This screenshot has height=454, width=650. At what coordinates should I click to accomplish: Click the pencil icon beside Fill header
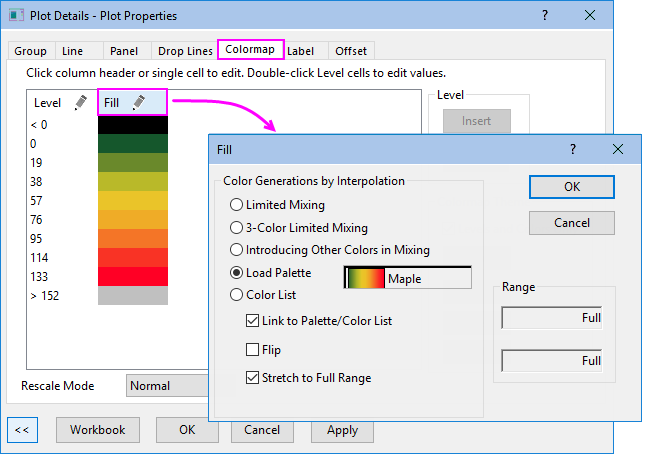pyautogui.click(x=139, y=102)
